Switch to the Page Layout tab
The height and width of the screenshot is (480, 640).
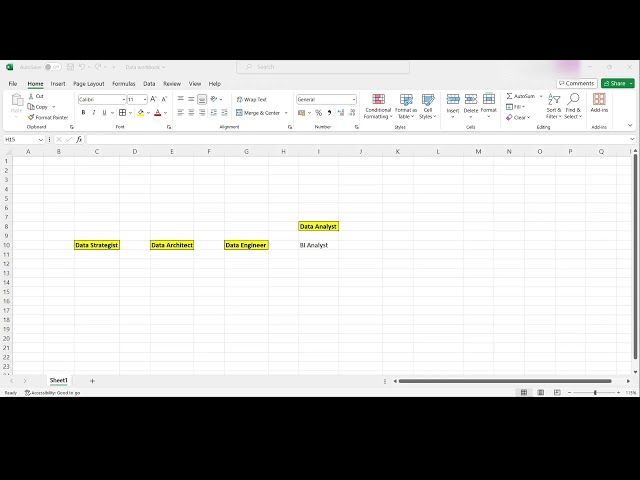89,84
